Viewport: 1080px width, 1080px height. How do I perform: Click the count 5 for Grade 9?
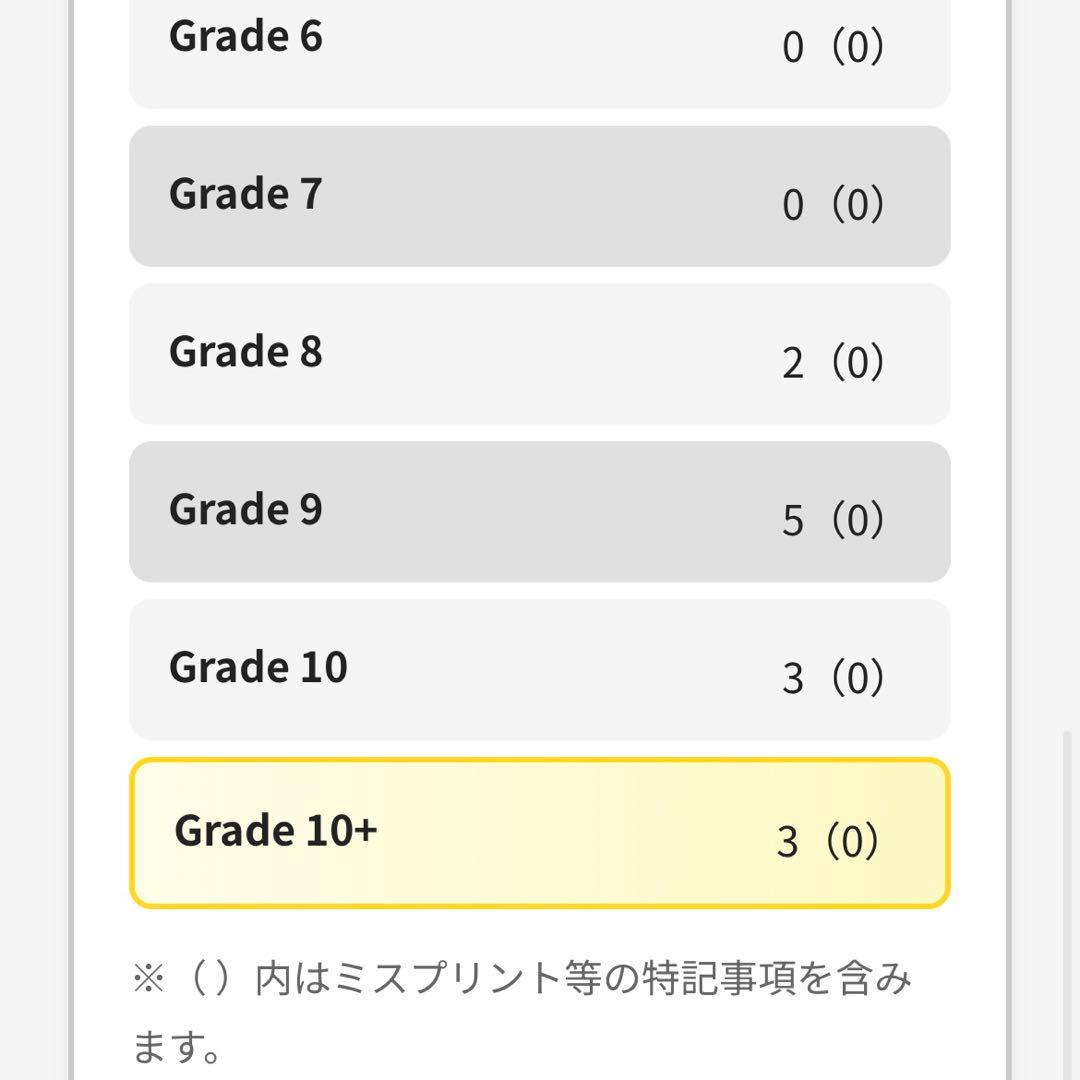793,521
